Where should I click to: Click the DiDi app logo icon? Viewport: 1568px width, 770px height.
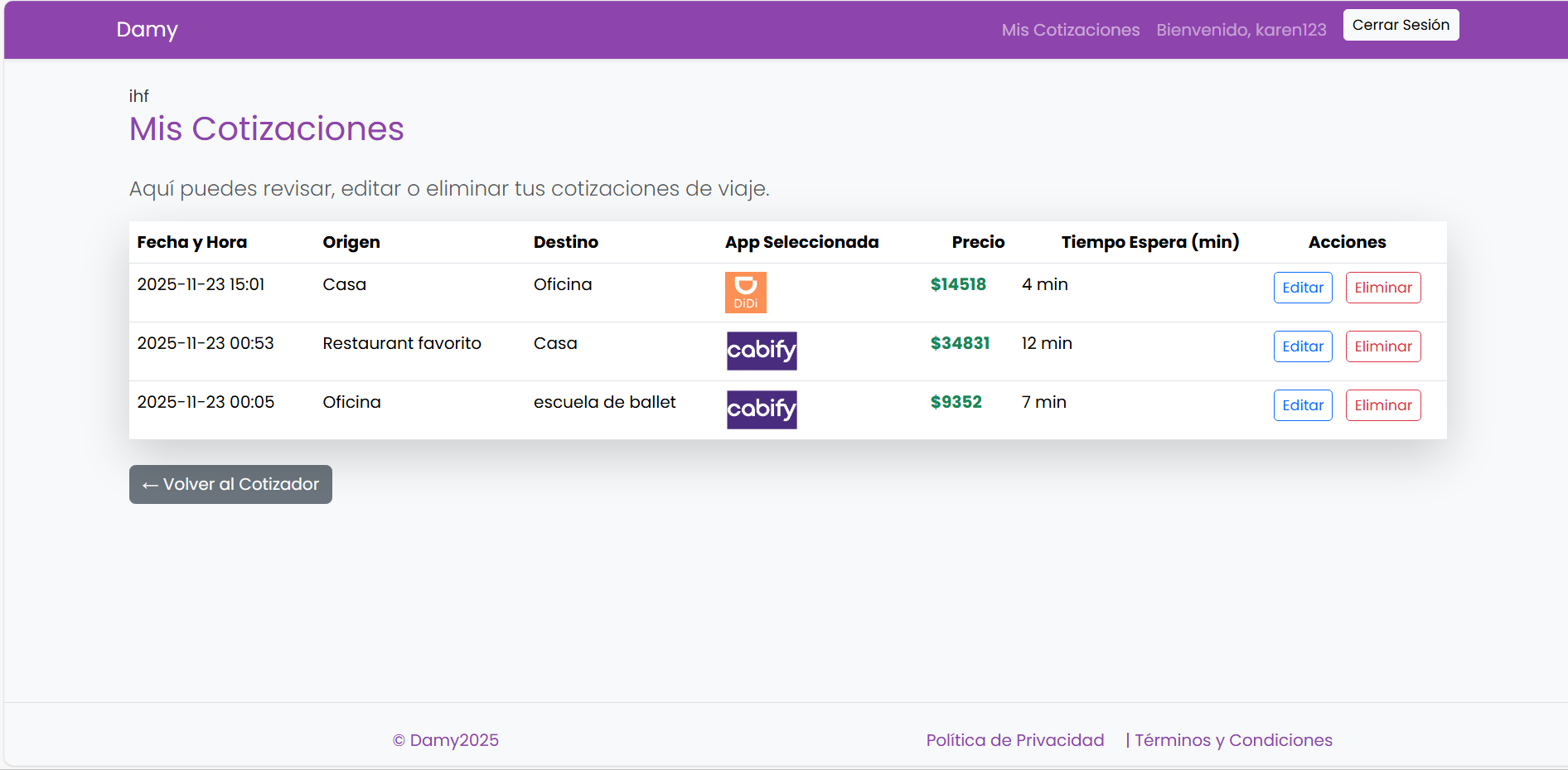coord(745,293)
